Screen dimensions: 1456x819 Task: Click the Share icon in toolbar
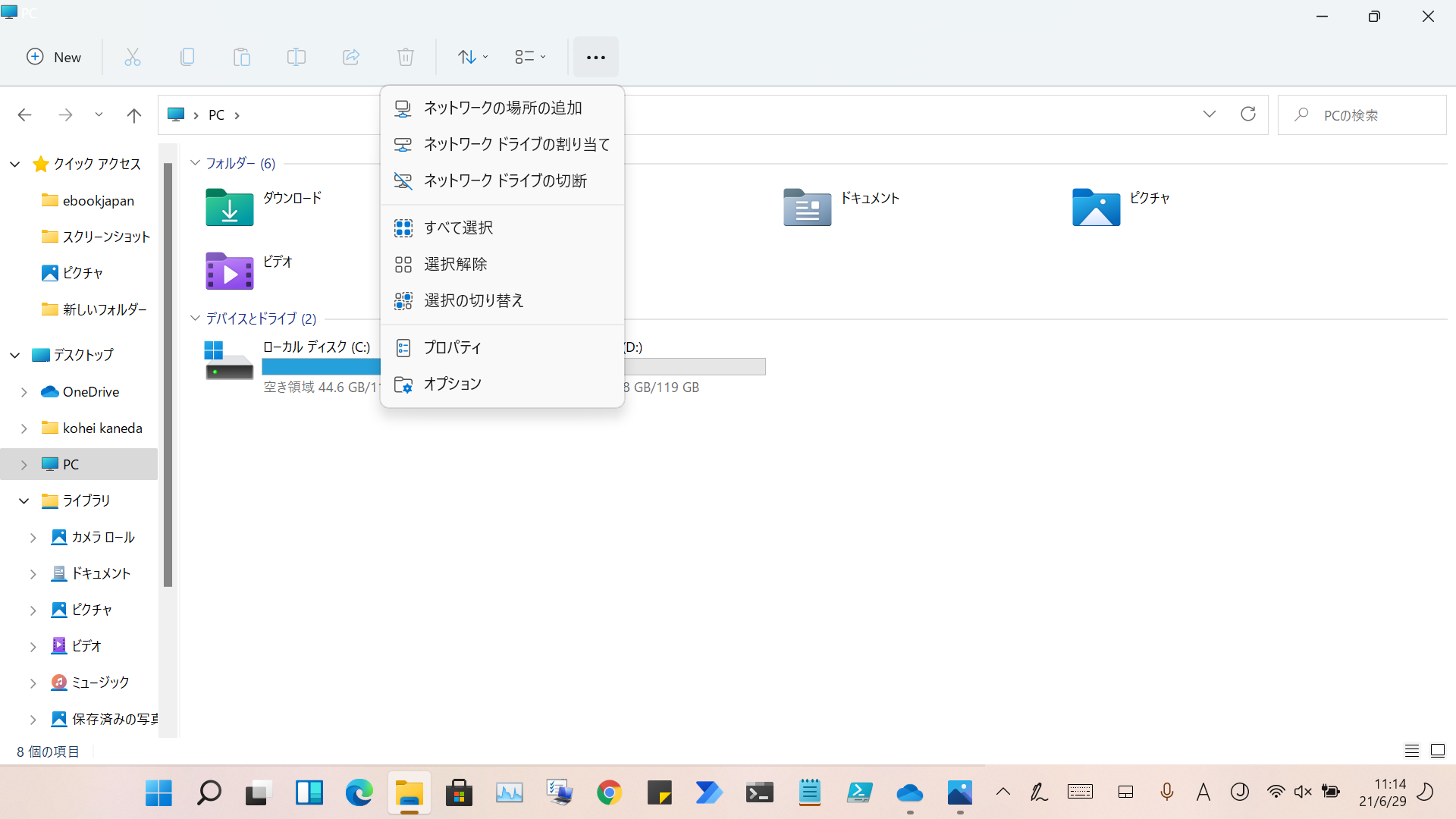[351, 57]
